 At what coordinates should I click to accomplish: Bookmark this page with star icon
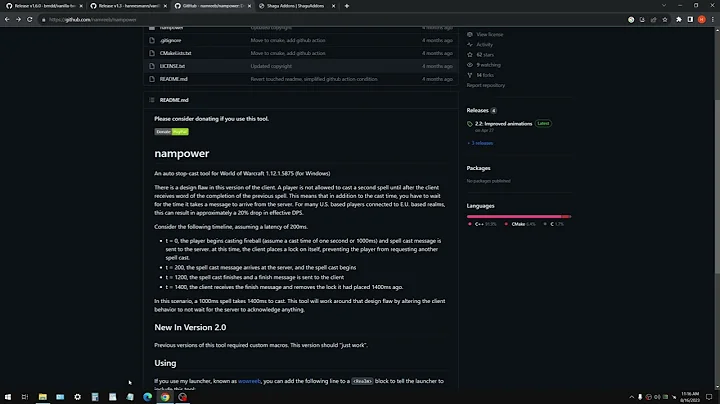pyautogui.click(x=665, y=20)
